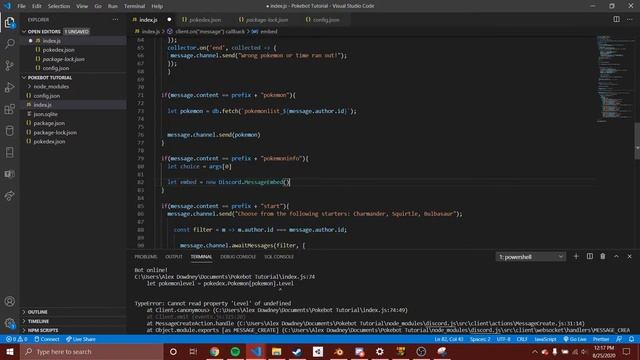Open the Extensions view

[x=9, y=109]
